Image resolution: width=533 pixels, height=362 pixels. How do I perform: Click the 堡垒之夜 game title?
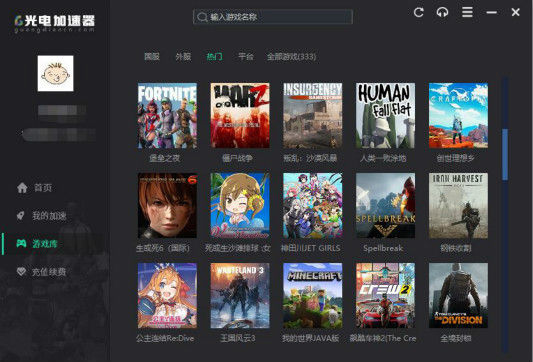point(165,158)
